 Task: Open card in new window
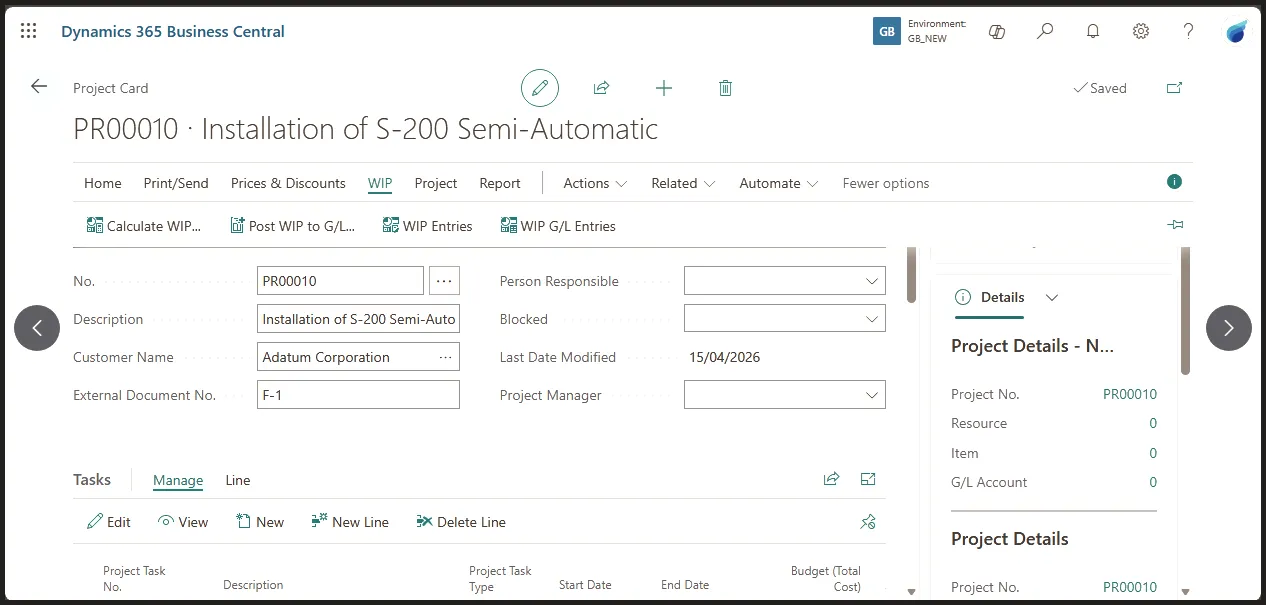point(1175,88)
